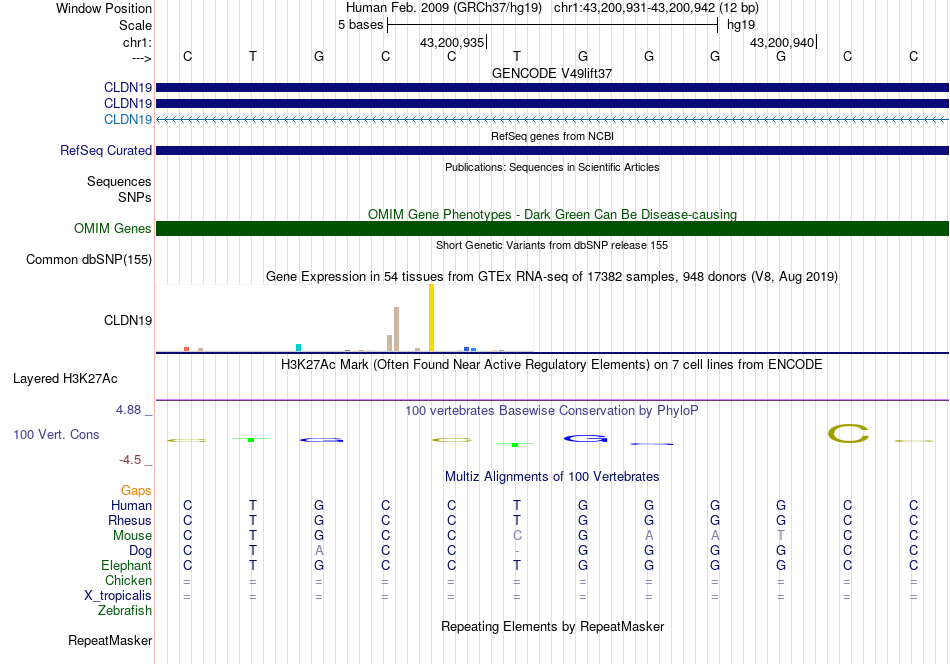Click the Human Feb. 2009 (GRCh37/hg19) header text
This screenshot has height=664, width=950.
click(443, 8)
